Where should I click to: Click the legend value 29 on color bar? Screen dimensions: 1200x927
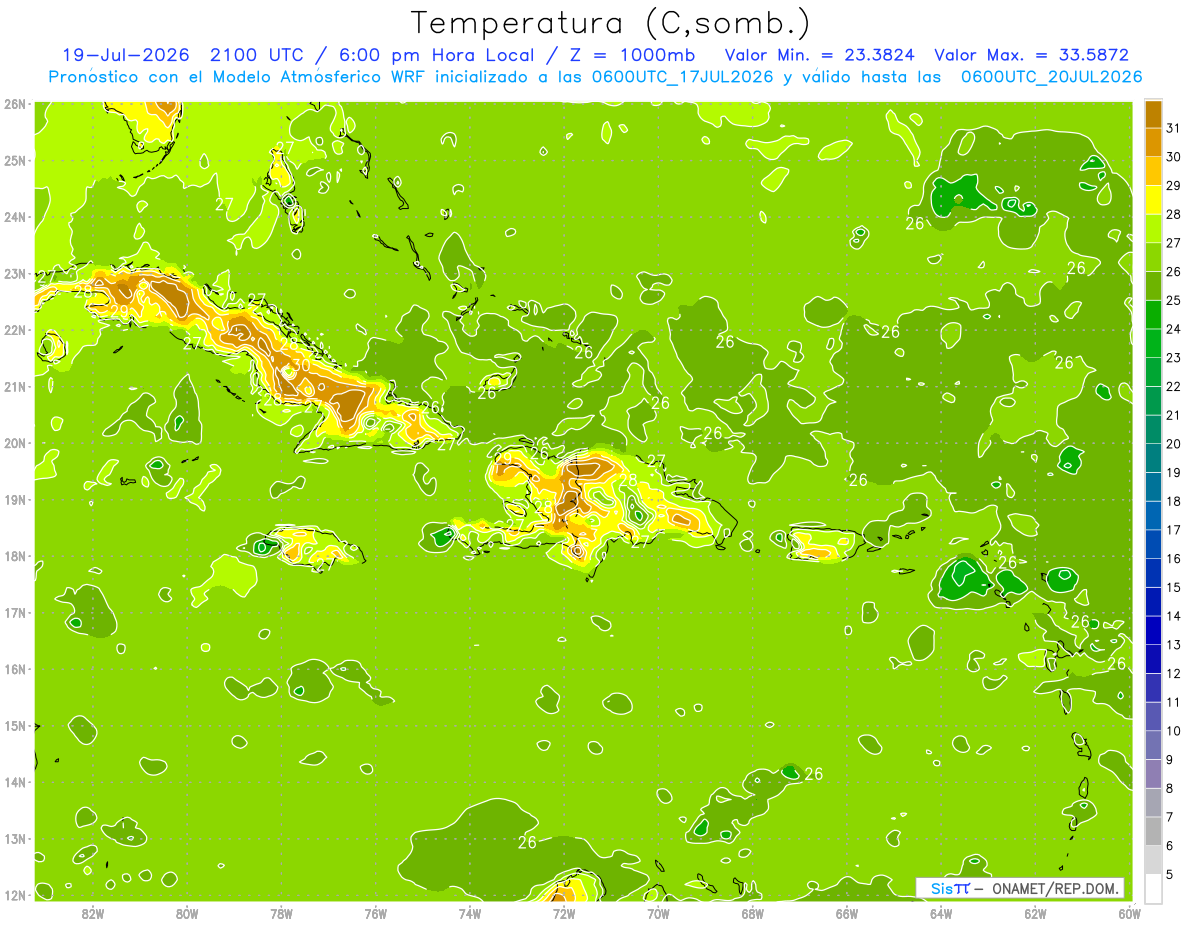click(x=1174, y=185)
